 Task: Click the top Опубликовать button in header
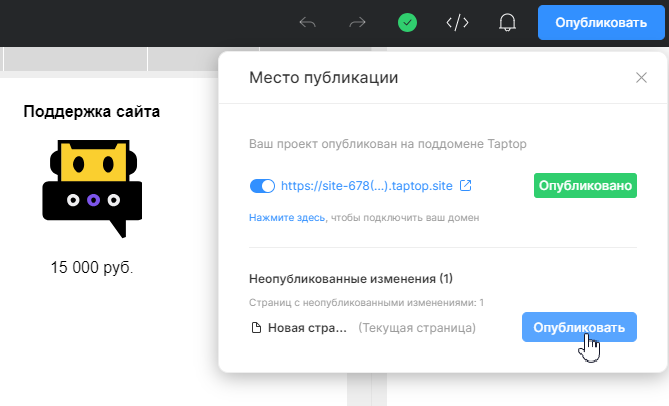click(601, 23)
